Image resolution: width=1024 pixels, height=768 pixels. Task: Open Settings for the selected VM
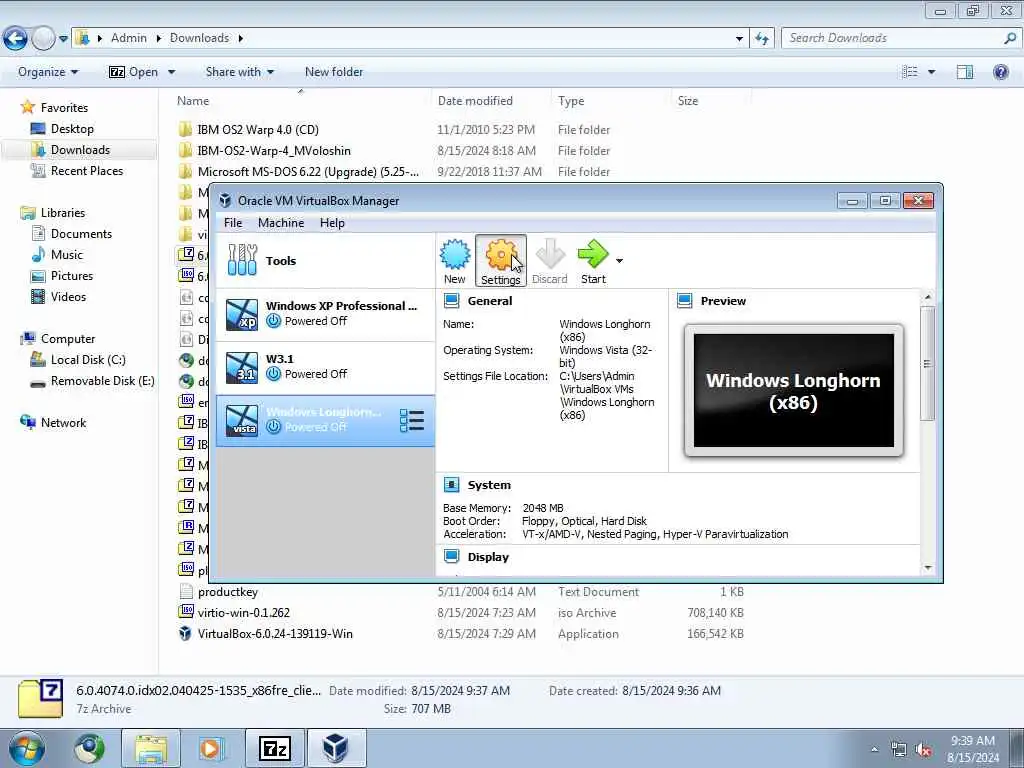(x=501, y=261)
